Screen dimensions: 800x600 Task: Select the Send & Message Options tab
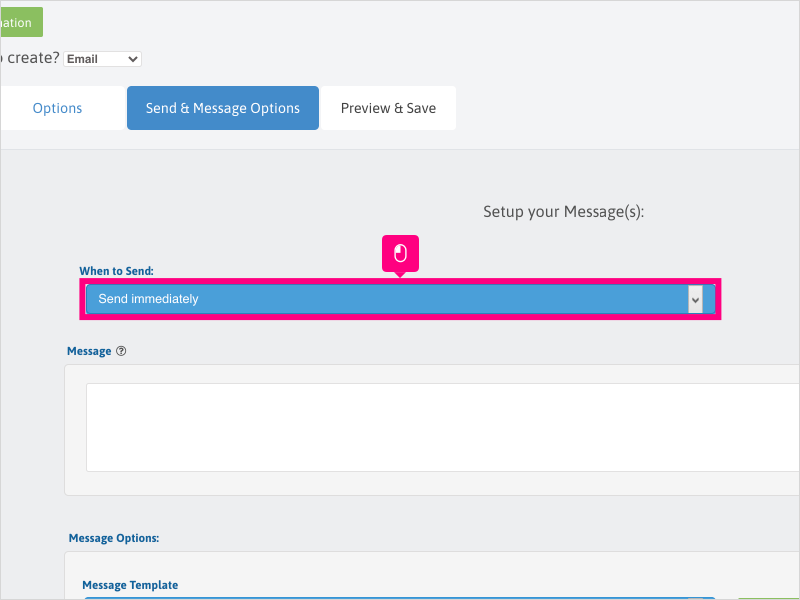click(223, 108)
